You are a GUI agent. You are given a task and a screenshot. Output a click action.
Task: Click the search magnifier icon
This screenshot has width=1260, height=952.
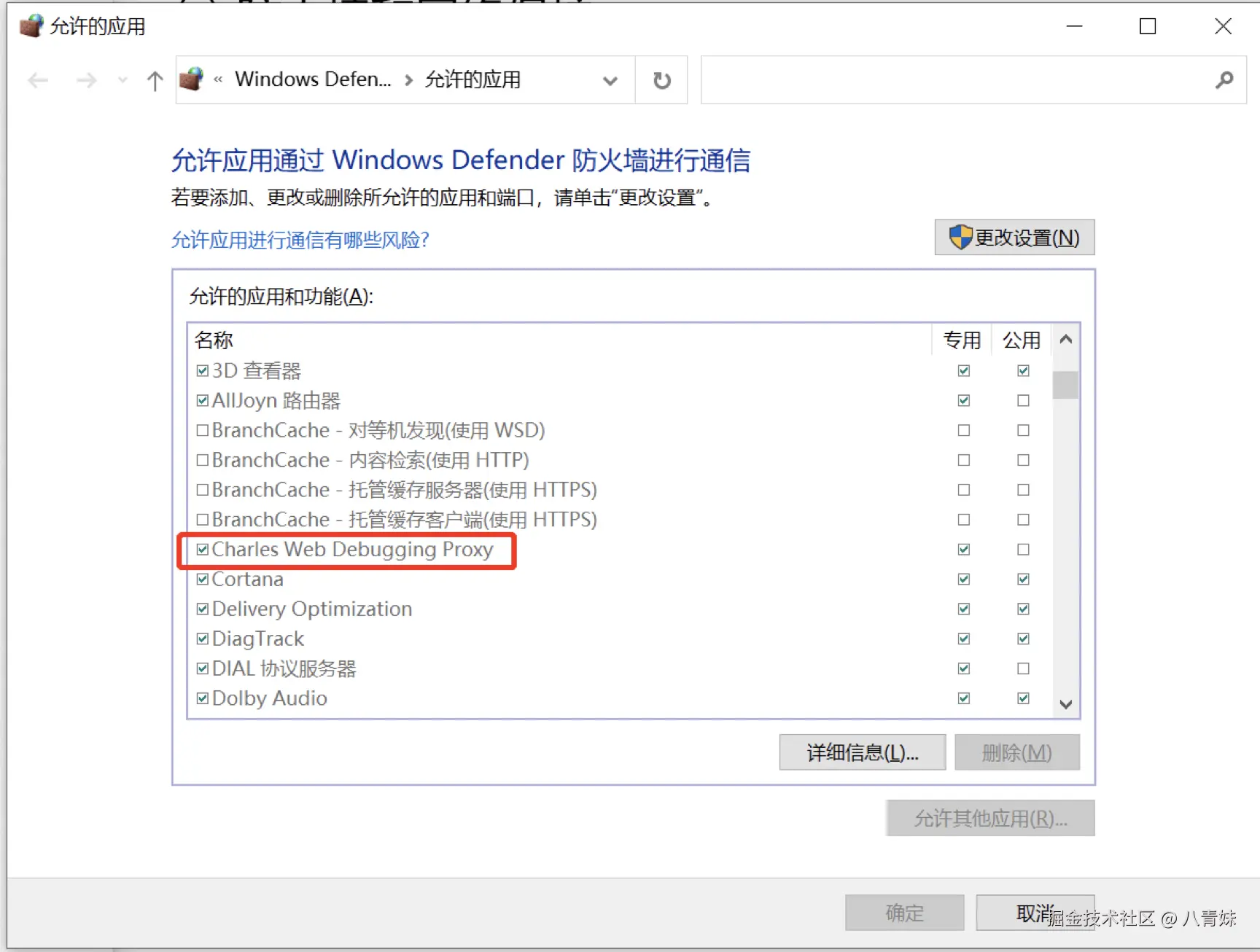pyautogui.click(x=1224, y=80)
